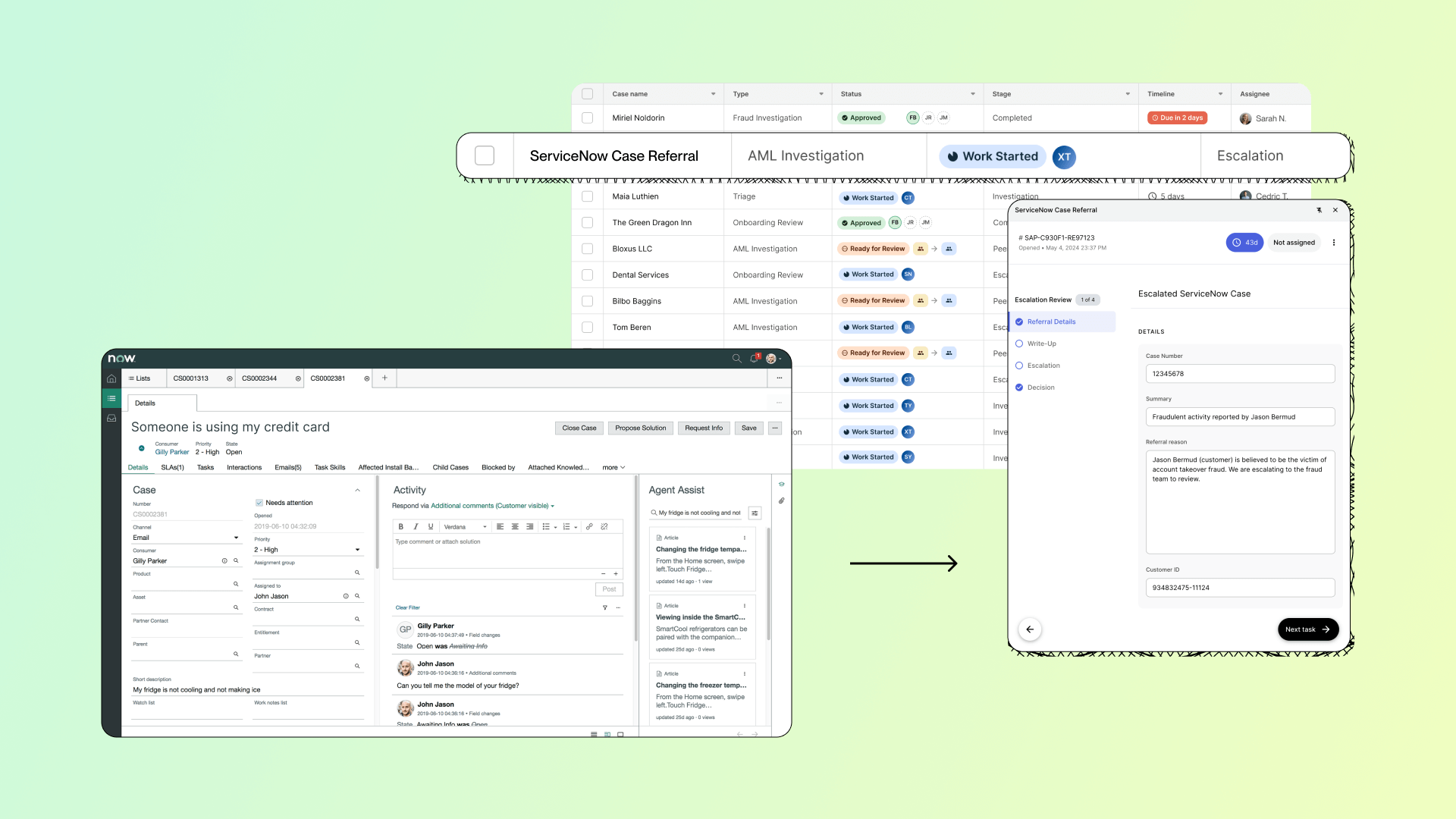Viewport: 1456px width, 819px height.
Task: Tick The Green Dragon Inn checkbox
Action: (587, 223)
